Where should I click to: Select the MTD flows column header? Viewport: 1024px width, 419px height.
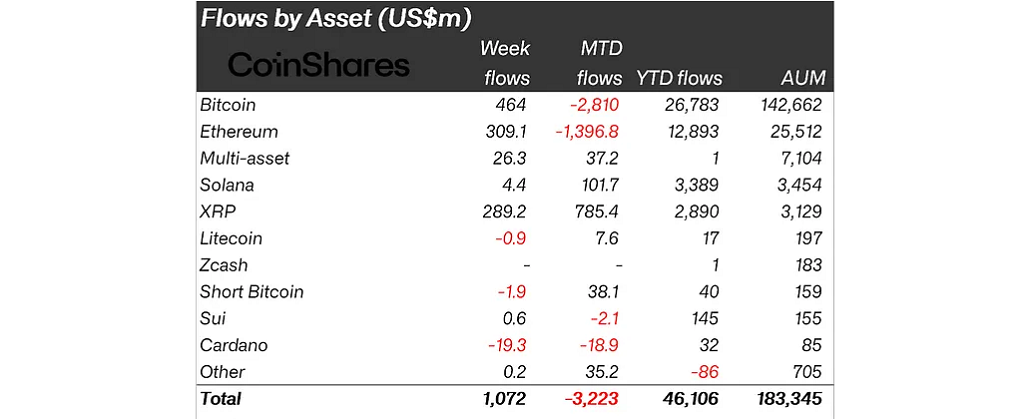(x=603, y=62)
